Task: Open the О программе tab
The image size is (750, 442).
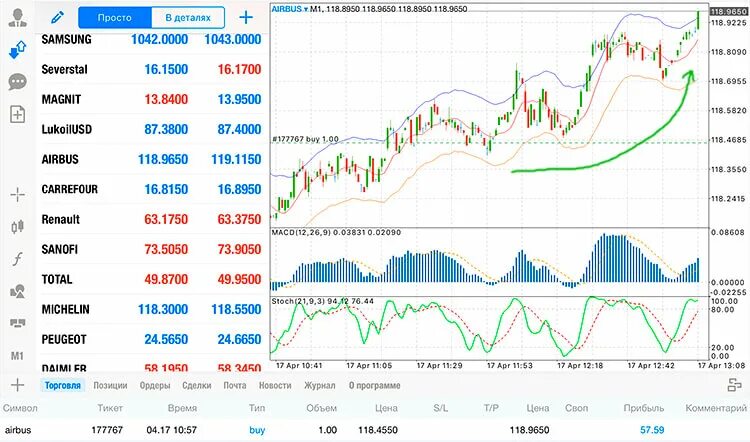Action: tap(375, 386)
